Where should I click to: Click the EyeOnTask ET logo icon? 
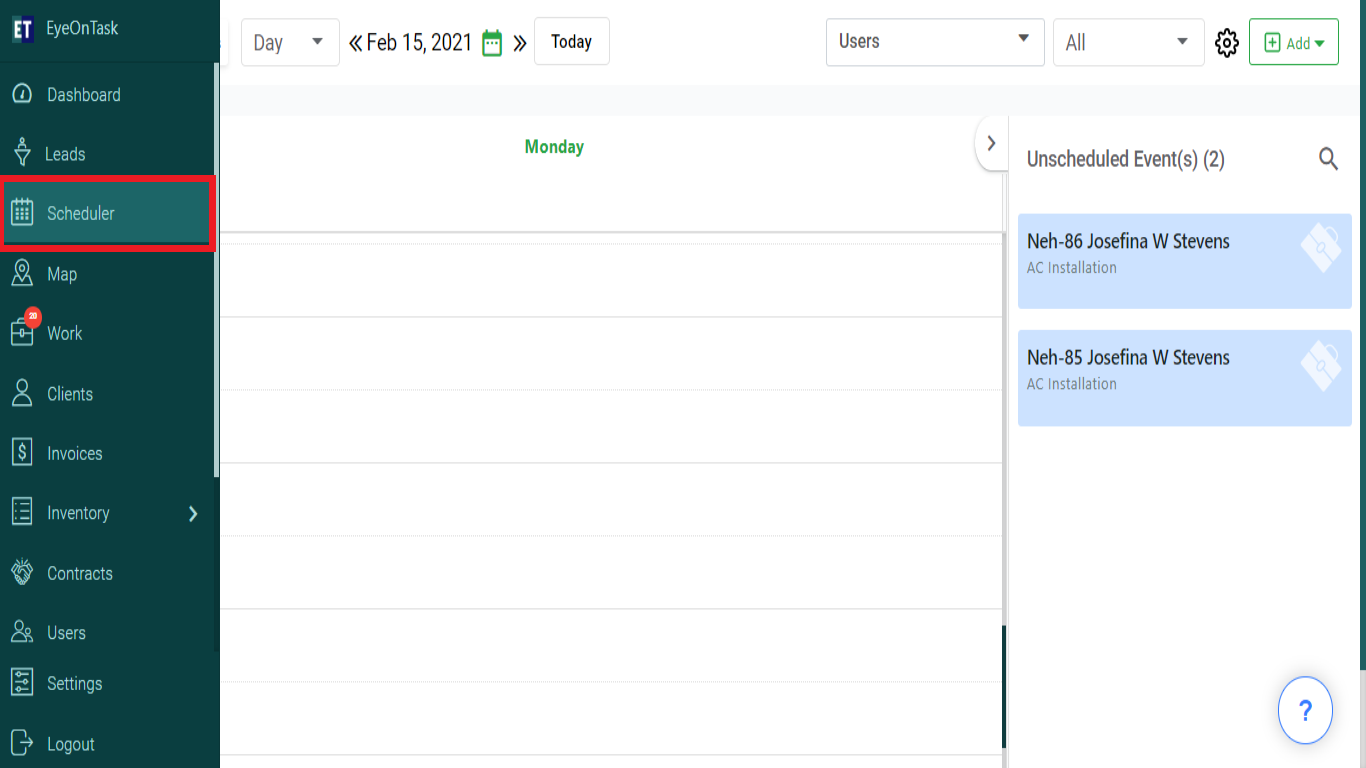23,29
